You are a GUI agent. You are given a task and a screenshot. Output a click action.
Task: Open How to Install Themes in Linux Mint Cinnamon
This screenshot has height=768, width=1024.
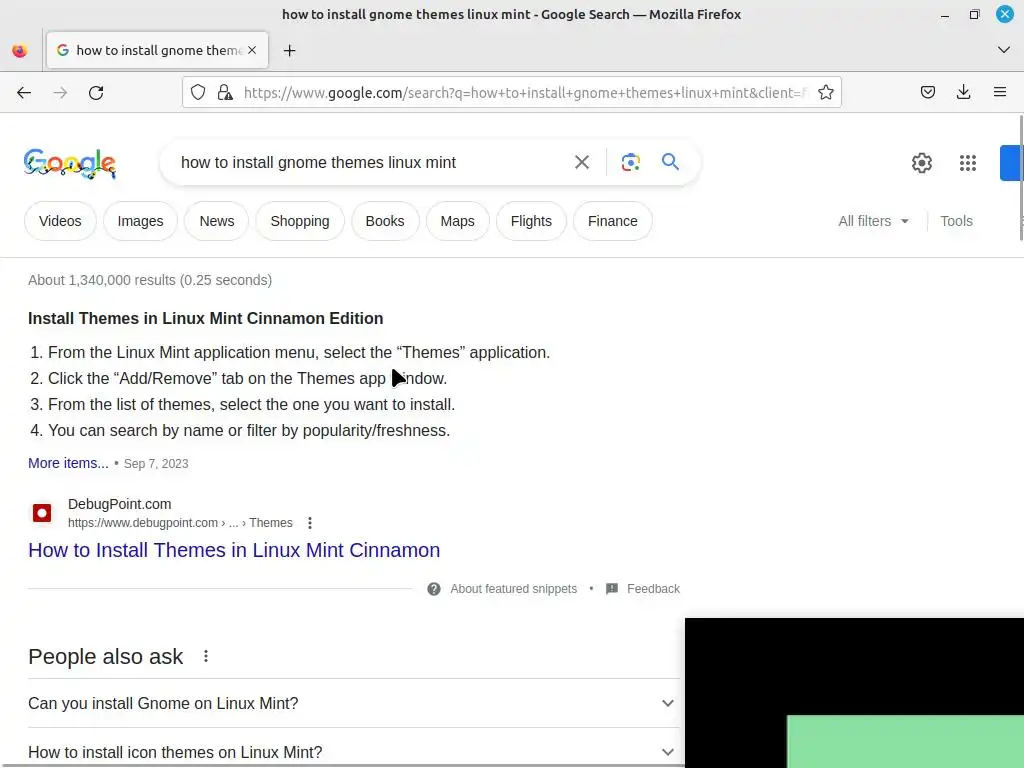point(234,550)
